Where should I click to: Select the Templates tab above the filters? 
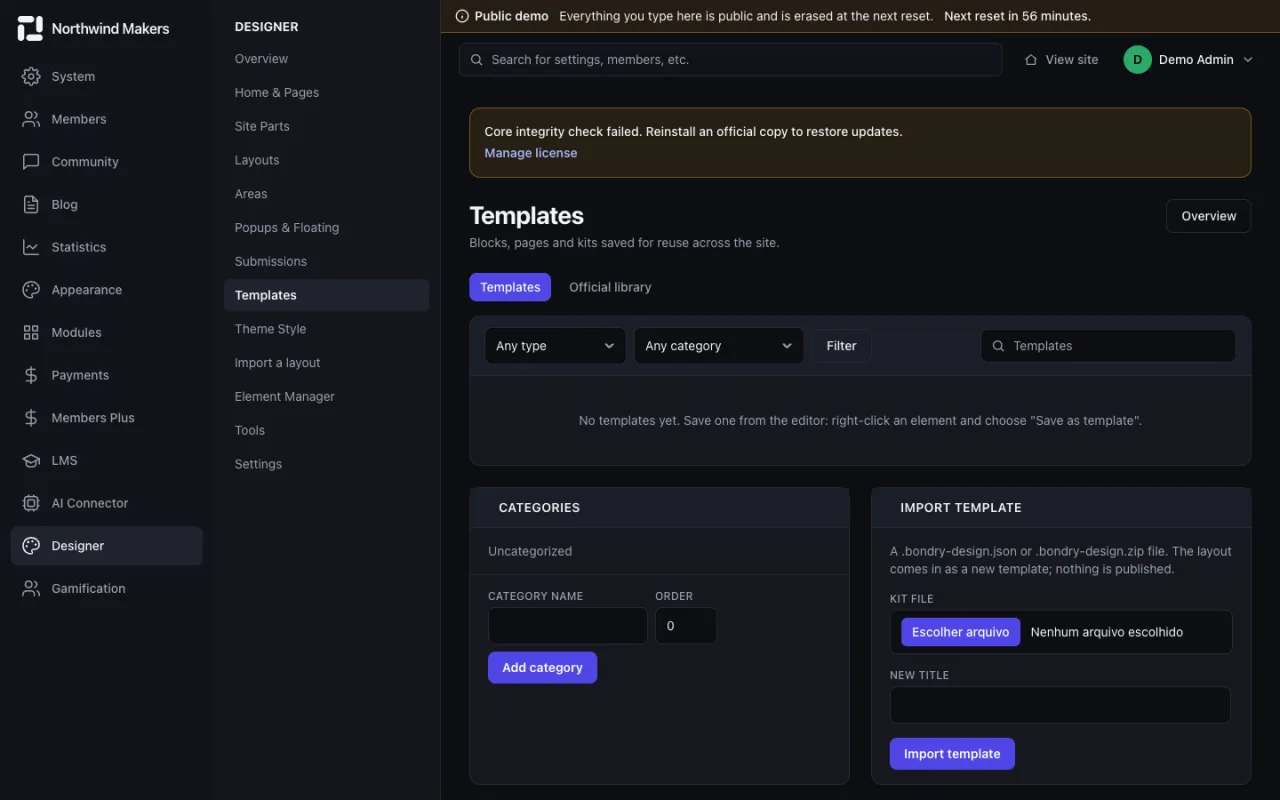[x=510, y=287]
